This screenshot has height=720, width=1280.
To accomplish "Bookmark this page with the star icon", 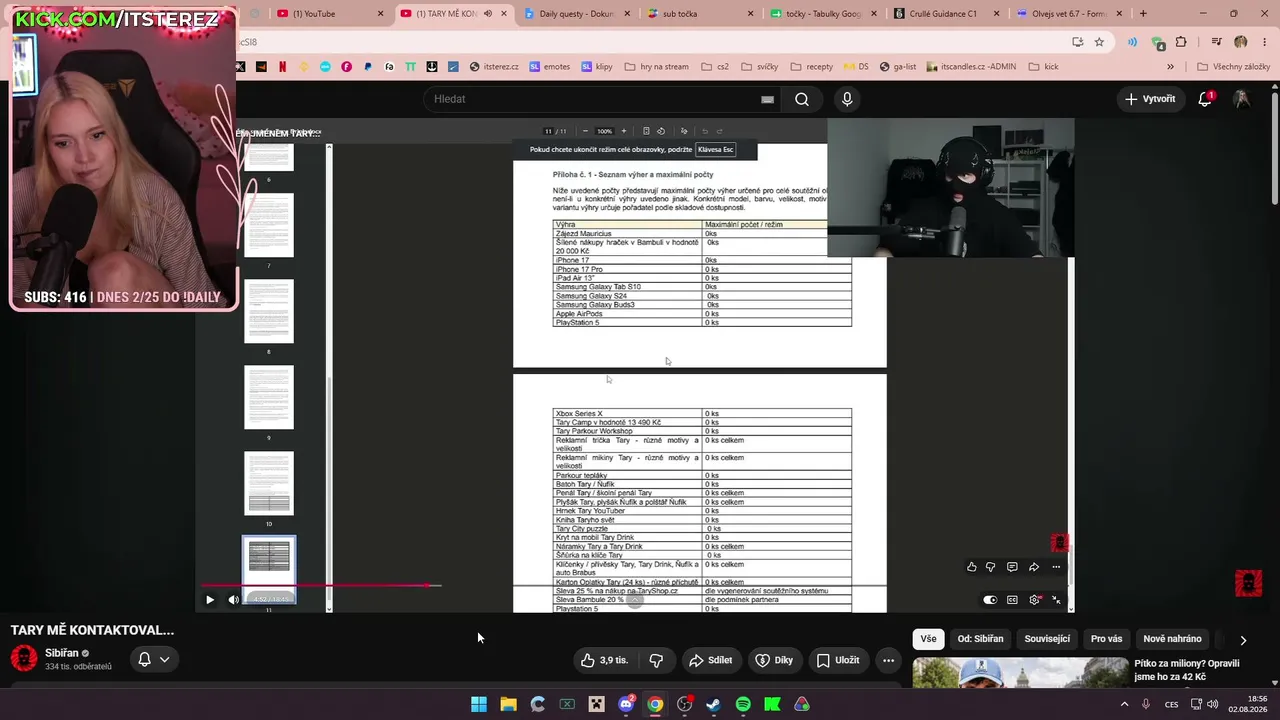I will pyautogui.click(x=1099, y=42).
